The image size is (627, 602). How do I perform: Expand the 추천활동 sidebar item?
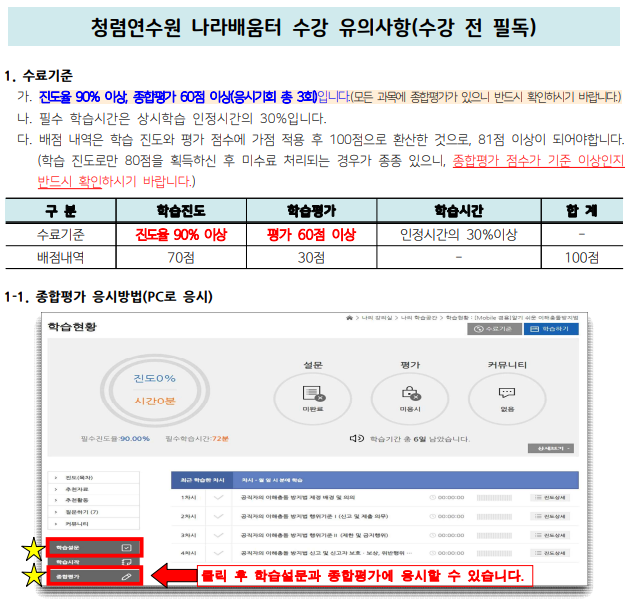click(94, 500)
